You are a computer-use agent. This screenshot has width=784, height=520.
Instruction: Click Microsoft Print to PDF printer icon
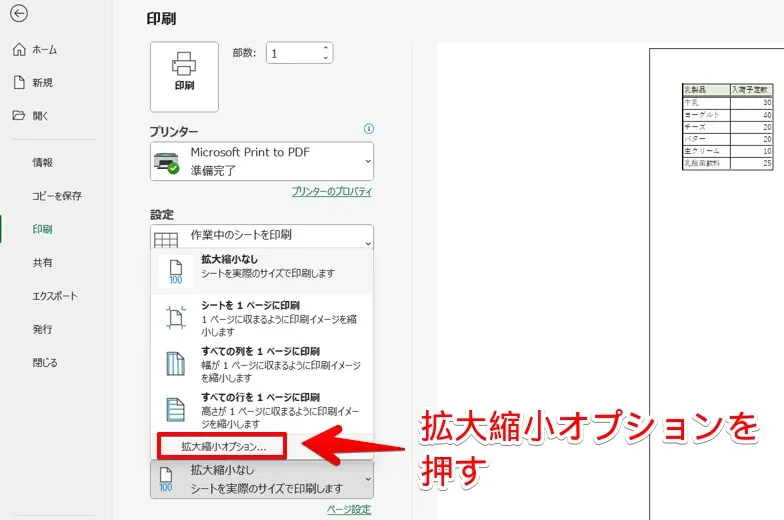click(166, 162)
